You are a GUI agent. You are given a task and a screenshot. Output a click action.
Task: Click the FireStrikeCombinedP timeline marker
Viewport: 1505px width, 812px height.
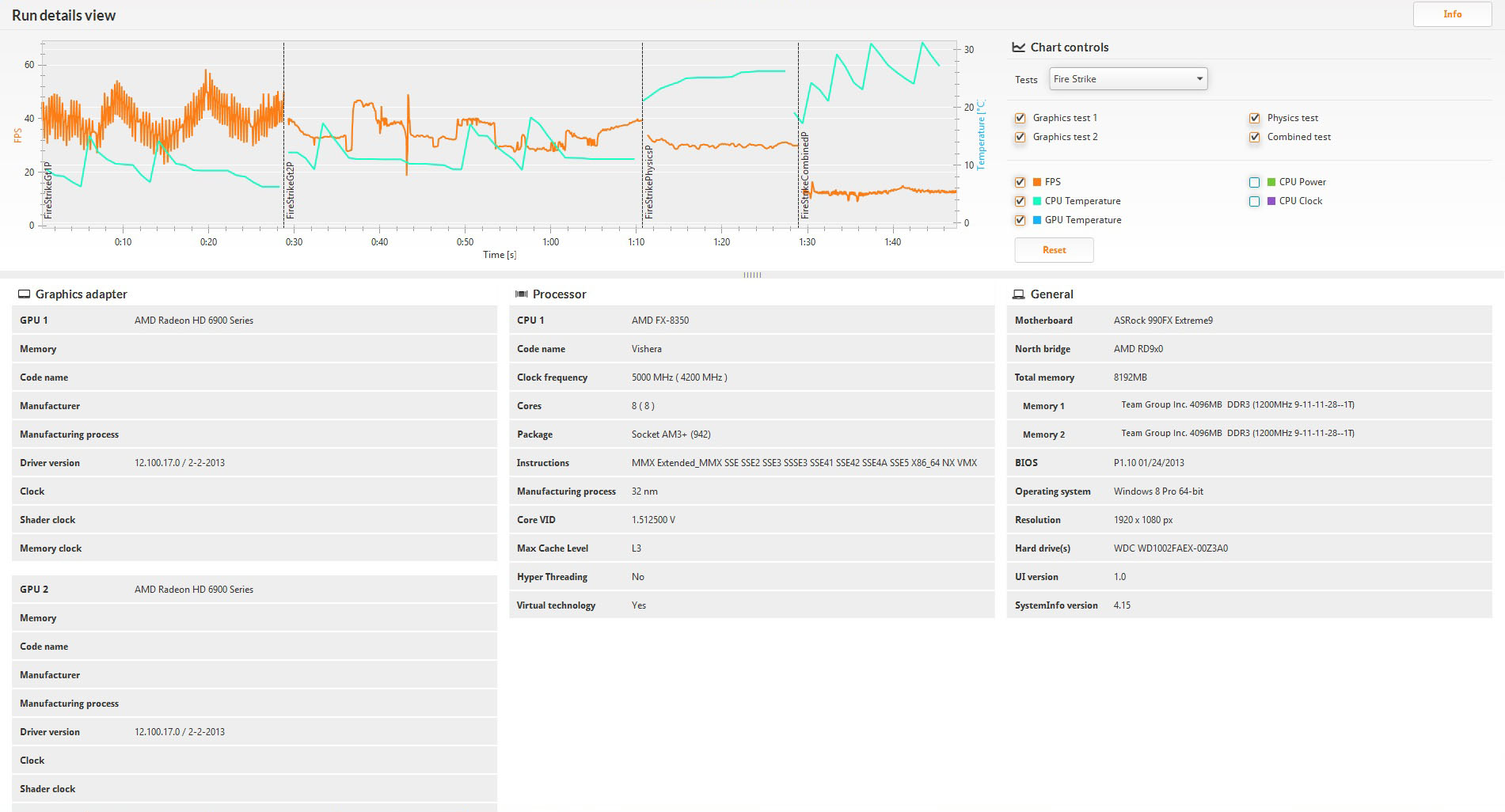(804, 176)
